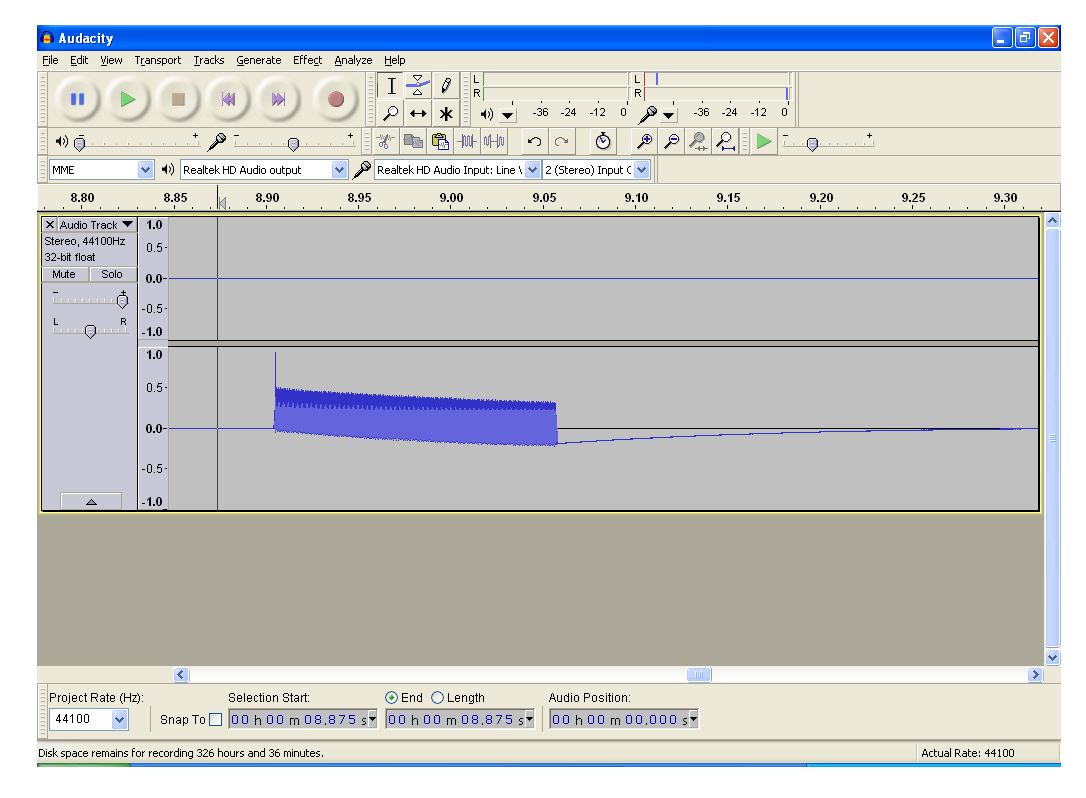The image size is (1086, 798).
Task: Choose the Draw pencil tool
Action: pos(445,87)
